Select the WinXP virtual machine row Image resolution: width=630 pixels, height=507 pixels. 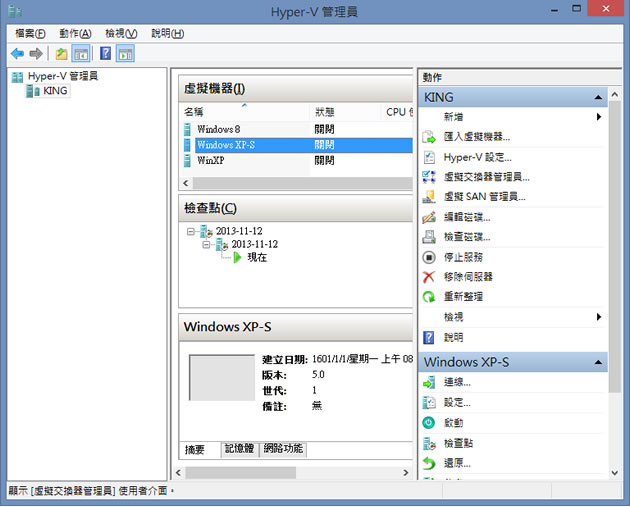click(x=298, y=161)
